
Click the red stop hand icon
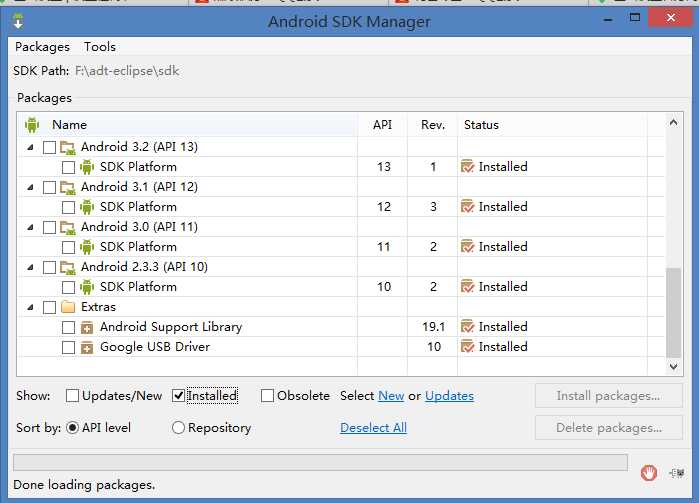pos(649,473)
